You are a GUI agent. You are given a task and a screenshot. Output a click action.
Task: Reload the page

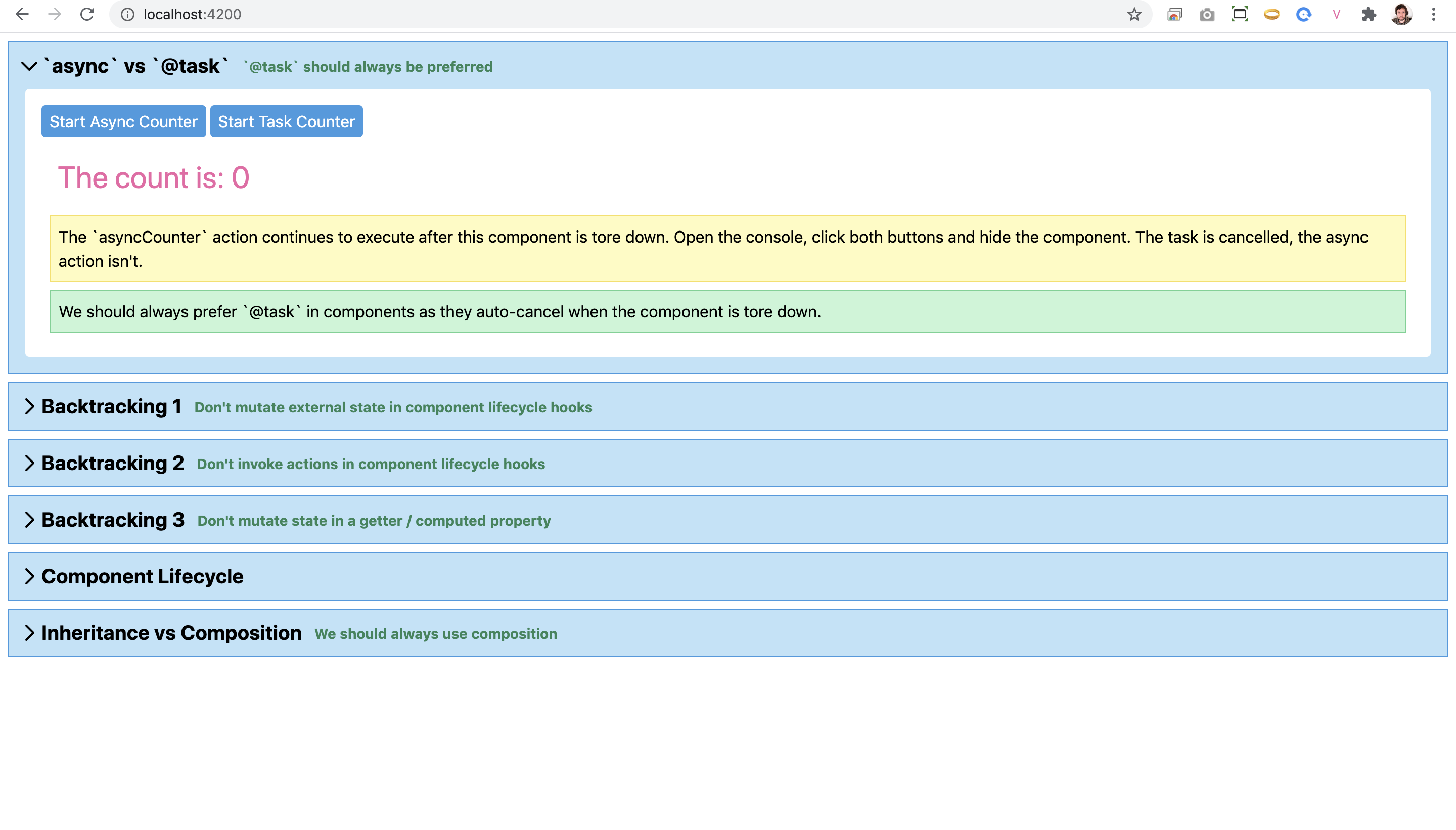[86, 14]
